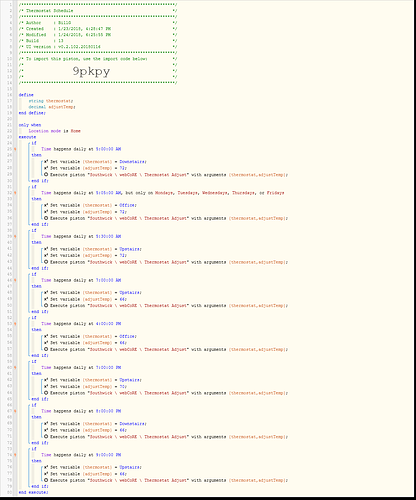Select the 'Time happens daily at 7:00:00 PM' condition
416x500 pixels.
click(x=81, y=367)
